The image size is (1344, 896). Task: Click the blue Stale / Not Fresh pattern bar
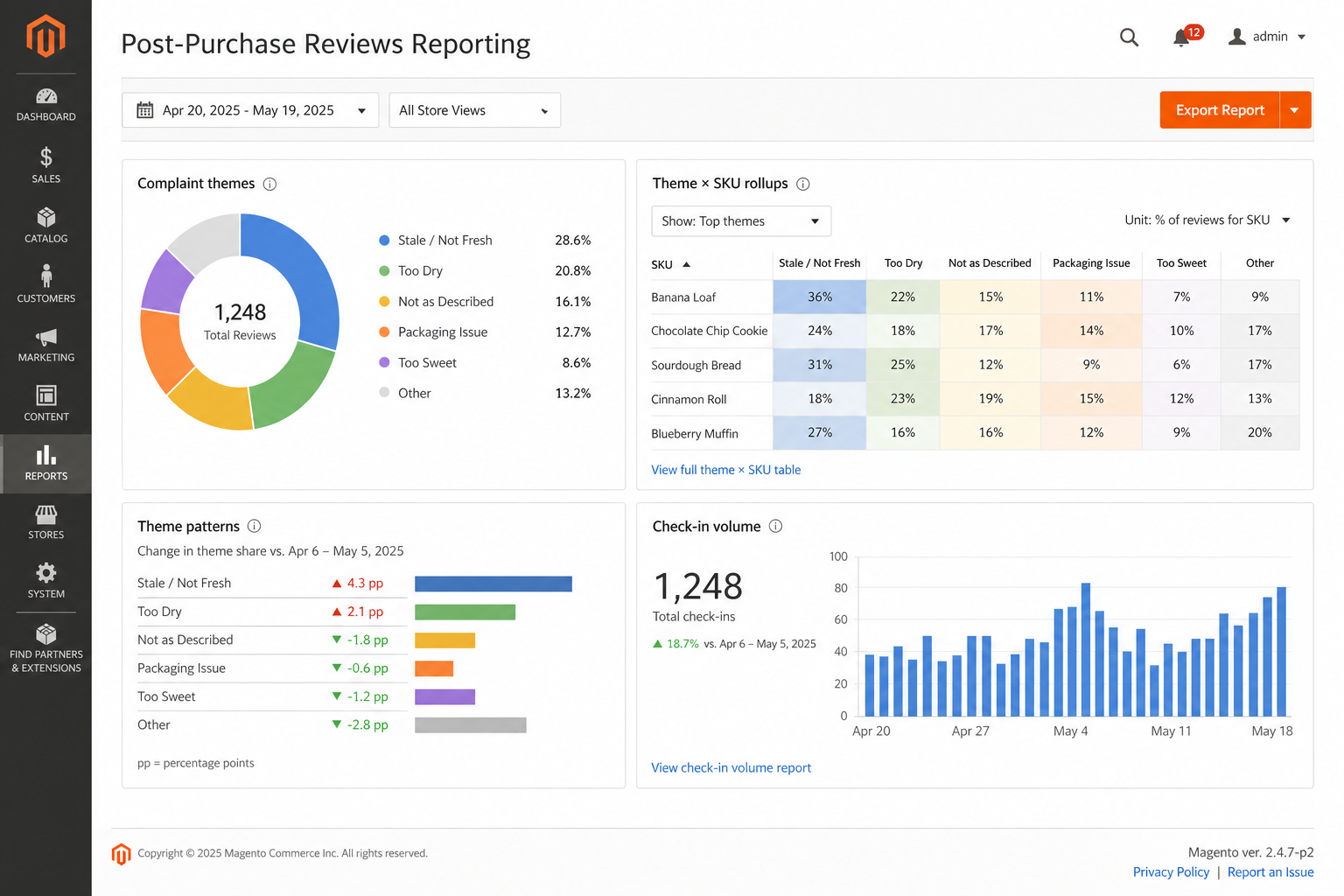point(493,584)
